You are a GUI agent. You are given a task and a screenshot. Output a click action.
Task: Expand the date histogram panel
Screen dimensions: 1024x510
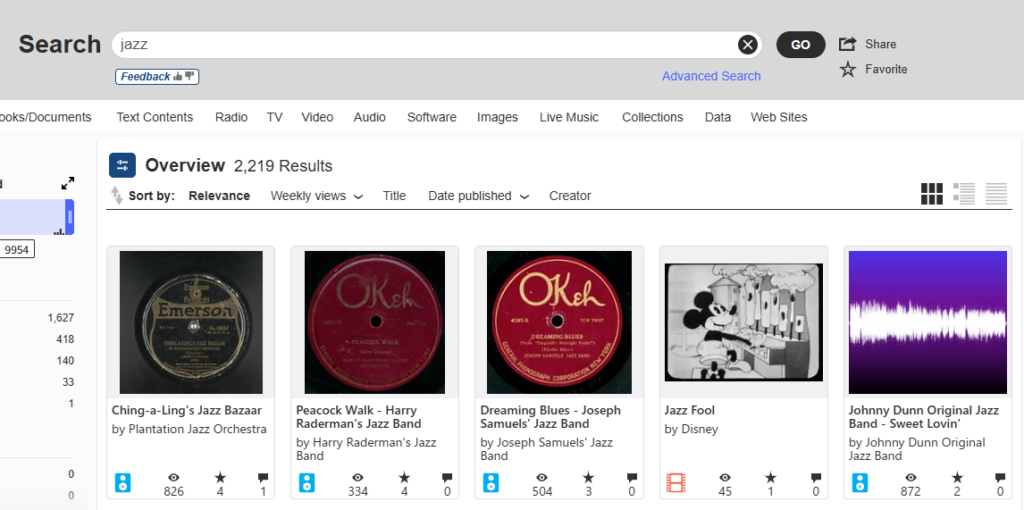[x=68, y=183]
